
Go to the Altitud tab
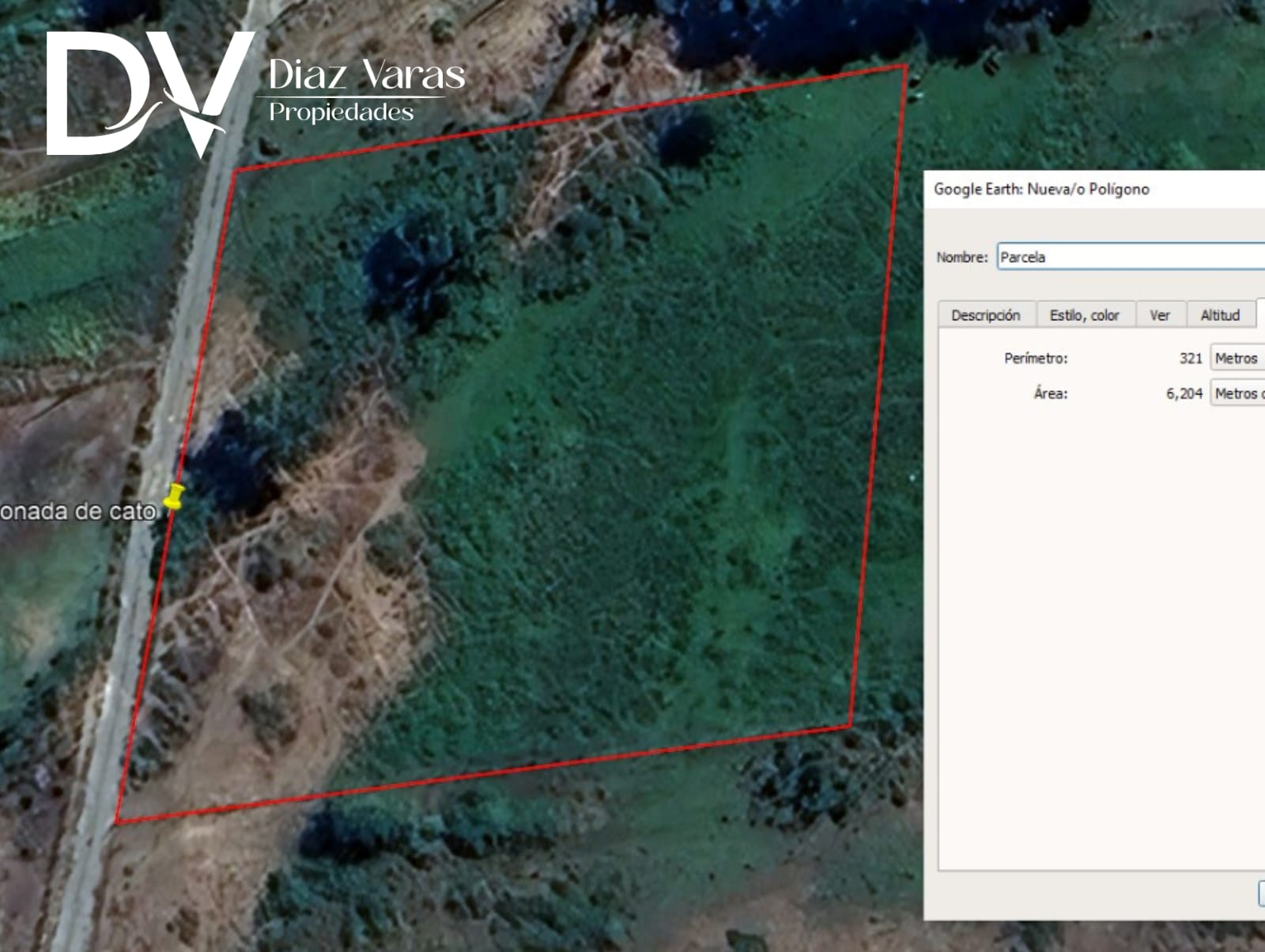pyautogui.click(x=1219, y=315)
